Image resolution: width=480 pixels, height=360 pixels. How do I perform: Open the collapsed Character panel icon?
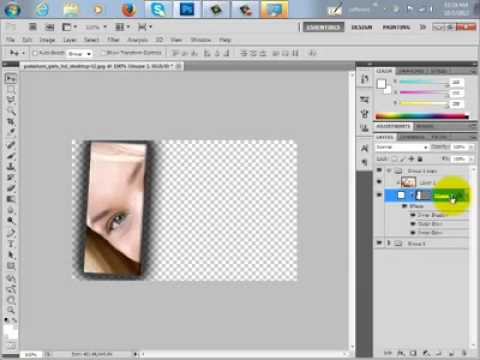[364, 148]
